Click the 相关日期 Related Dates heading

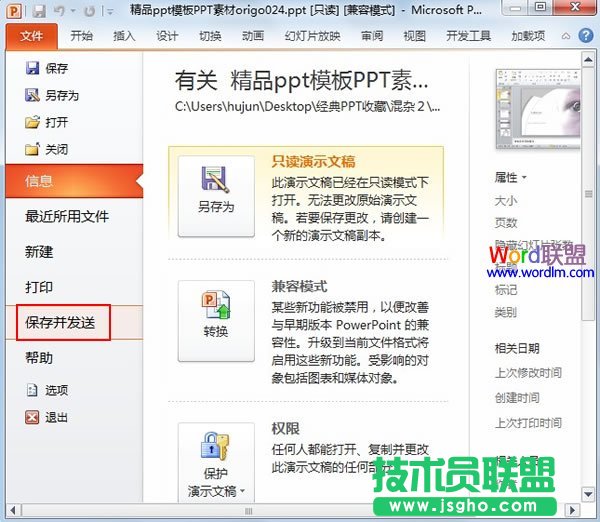coord(517,348)
